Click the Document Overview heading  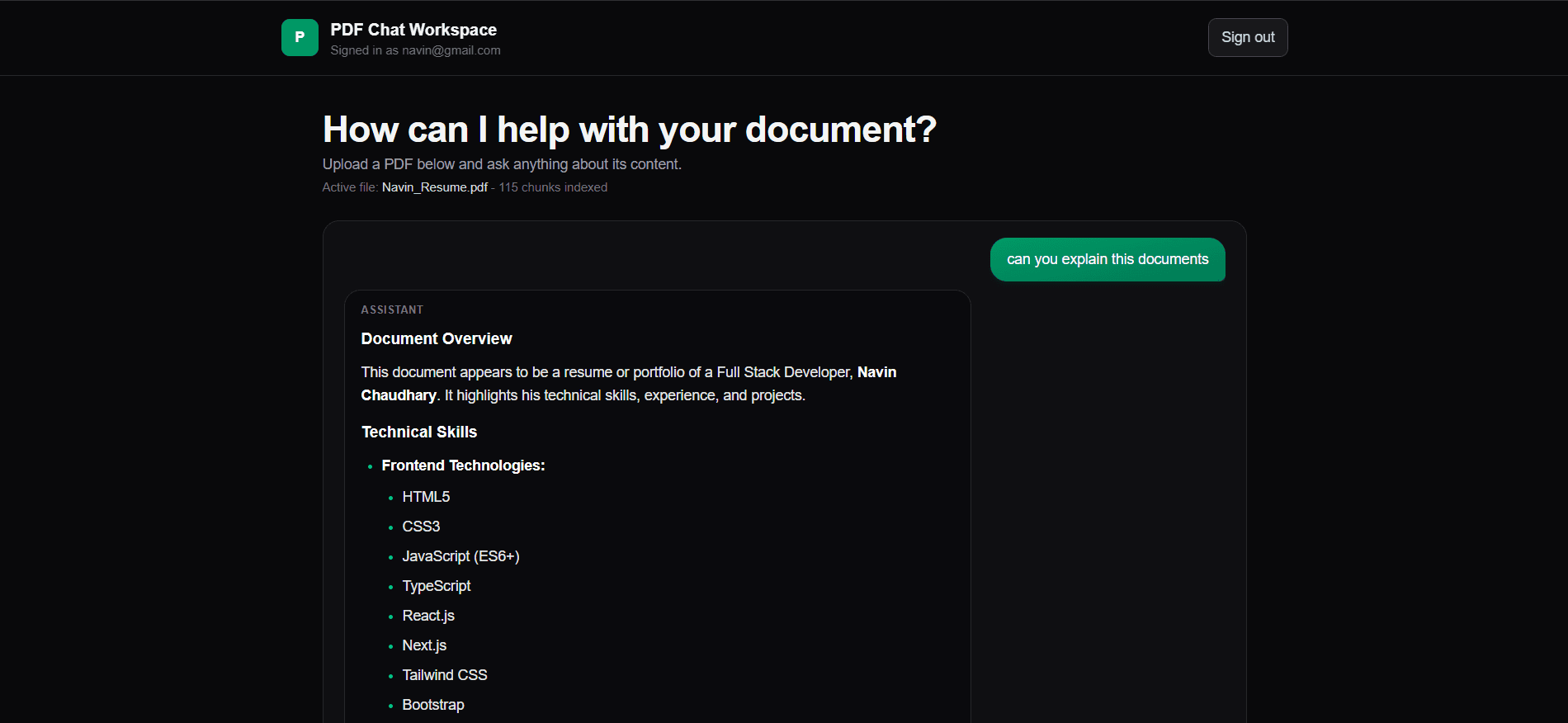coord(437,338)
